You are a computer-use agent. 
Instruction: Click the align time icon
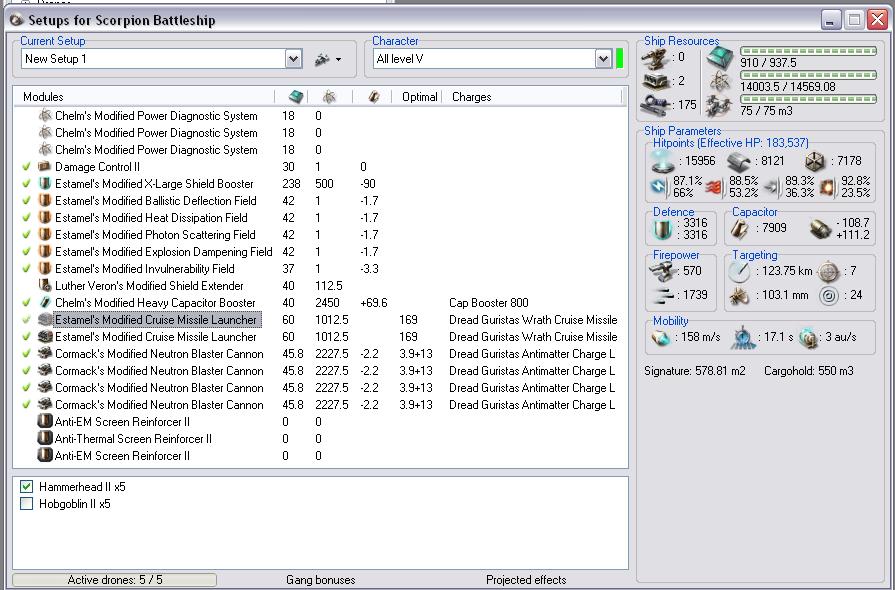tap(743, 338)
